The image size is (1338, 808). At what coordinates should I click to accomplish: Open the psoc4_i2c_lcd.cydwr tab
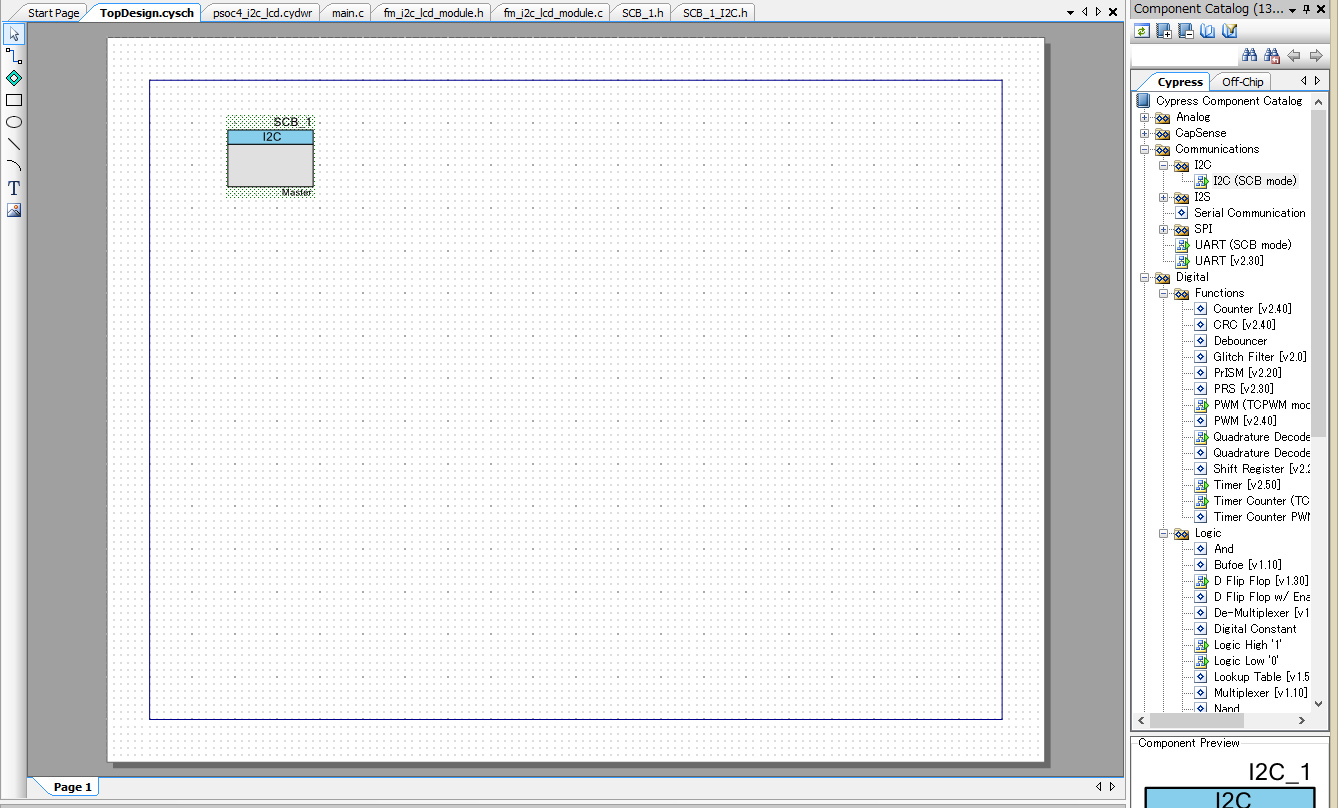(262, 13)
